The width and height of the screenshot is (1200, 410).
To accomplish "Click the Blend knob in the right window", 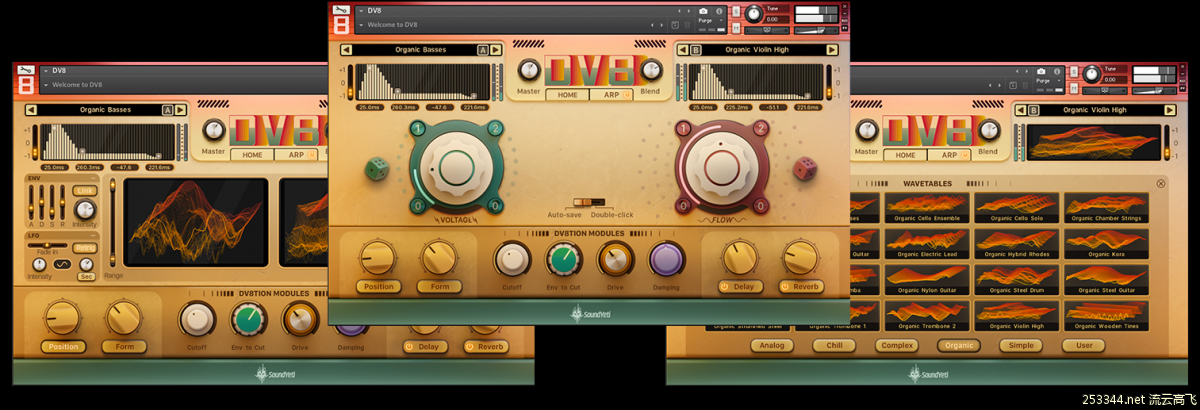I will coord(987,130).
